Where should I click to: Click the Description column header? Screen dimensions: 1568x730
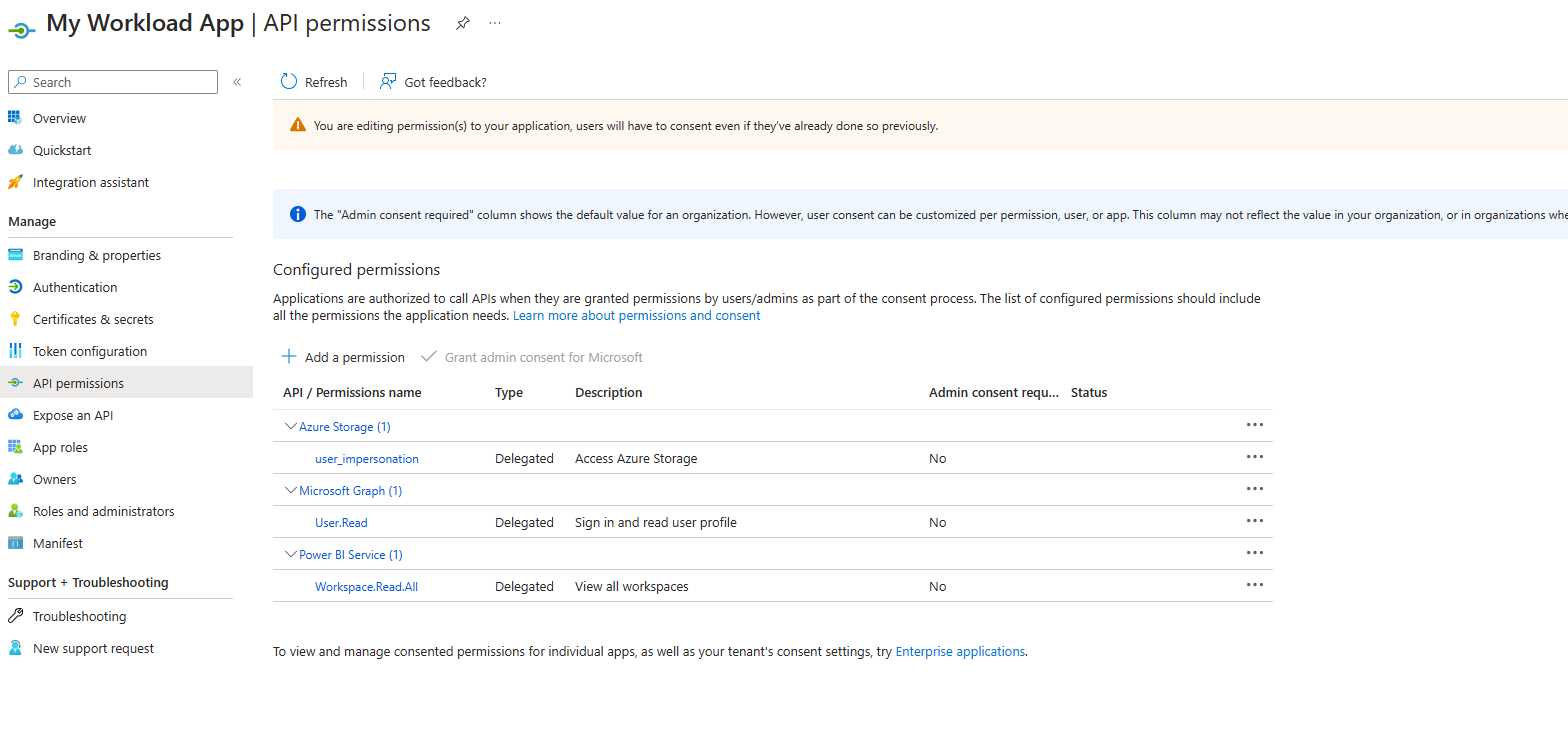coord(608,392)
